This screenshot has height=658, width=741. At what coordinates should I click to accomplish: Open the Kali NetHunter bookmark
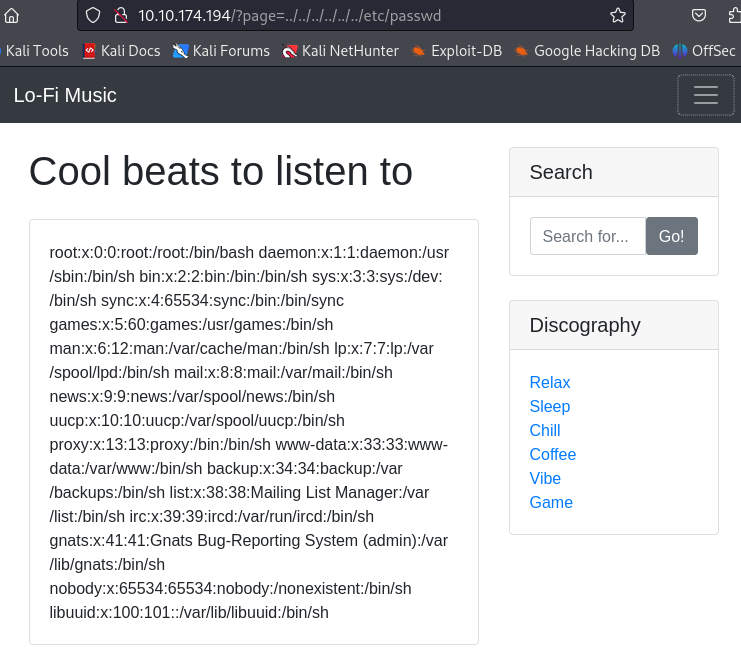point(340,51)
